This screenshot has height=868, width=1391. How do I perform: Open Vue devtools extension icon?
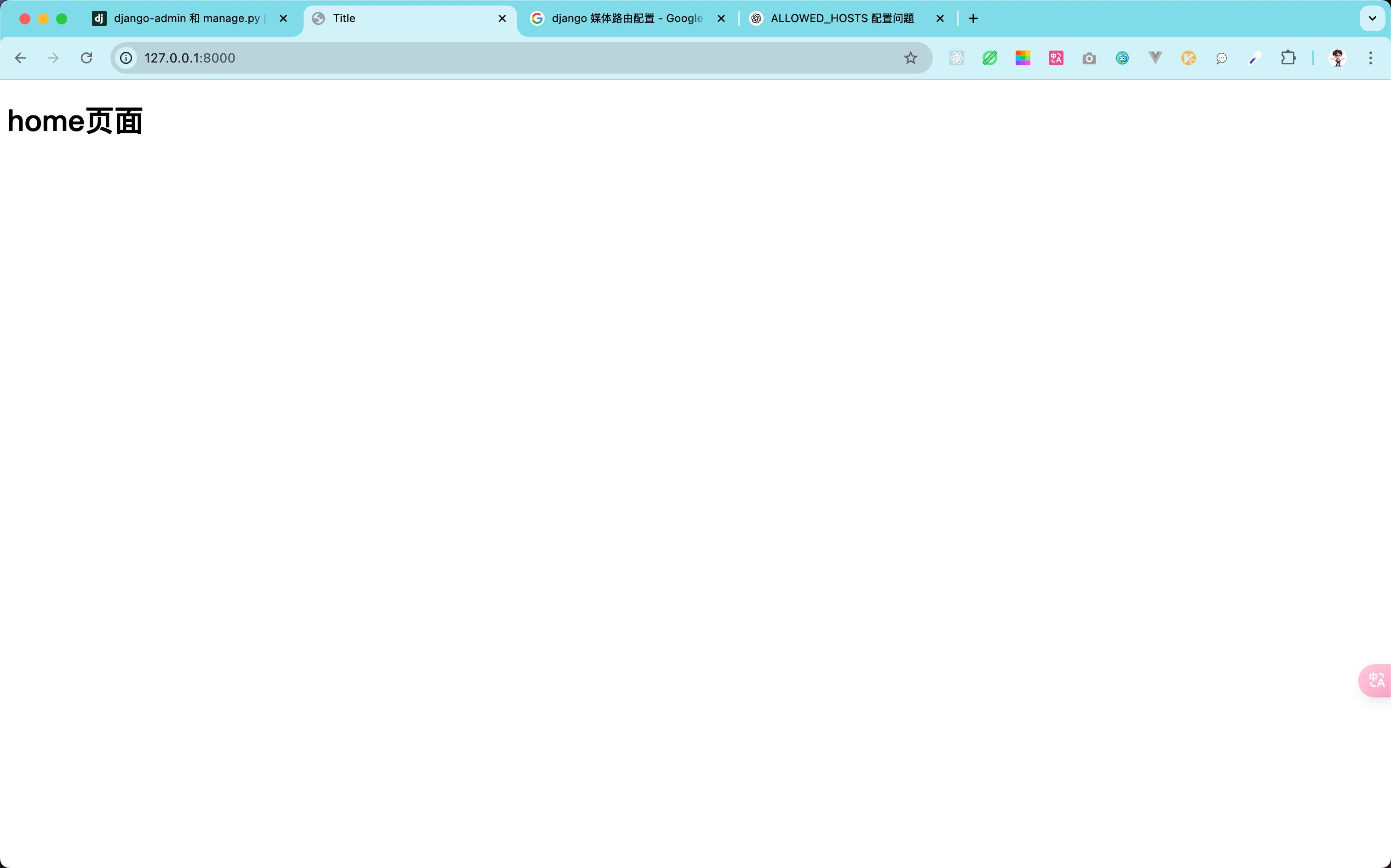click(x=1155, y=58)
